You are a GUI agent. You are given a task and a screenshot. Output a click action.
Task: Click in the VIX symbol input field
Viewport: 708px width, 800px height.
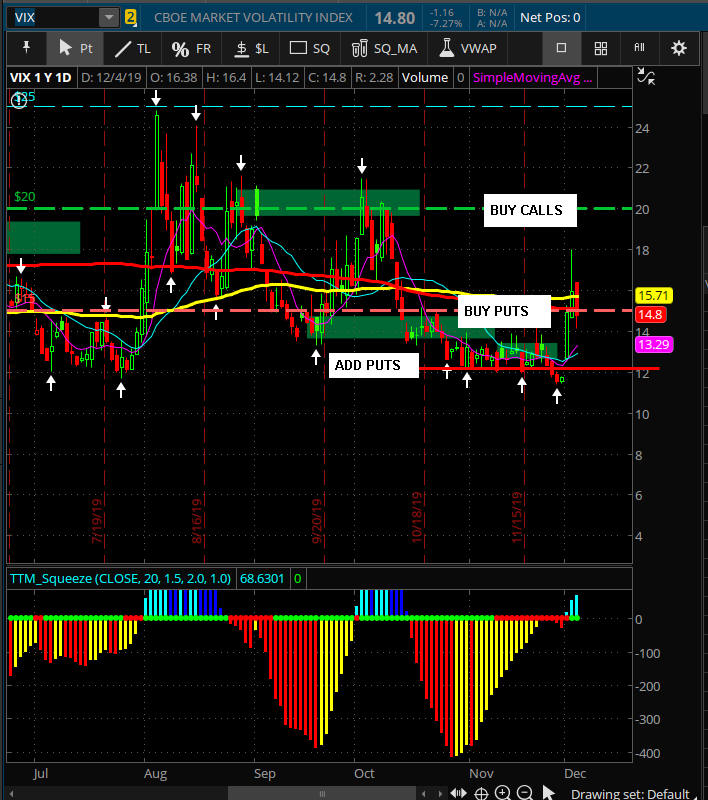pyautogui.click(x=50, y=17)
